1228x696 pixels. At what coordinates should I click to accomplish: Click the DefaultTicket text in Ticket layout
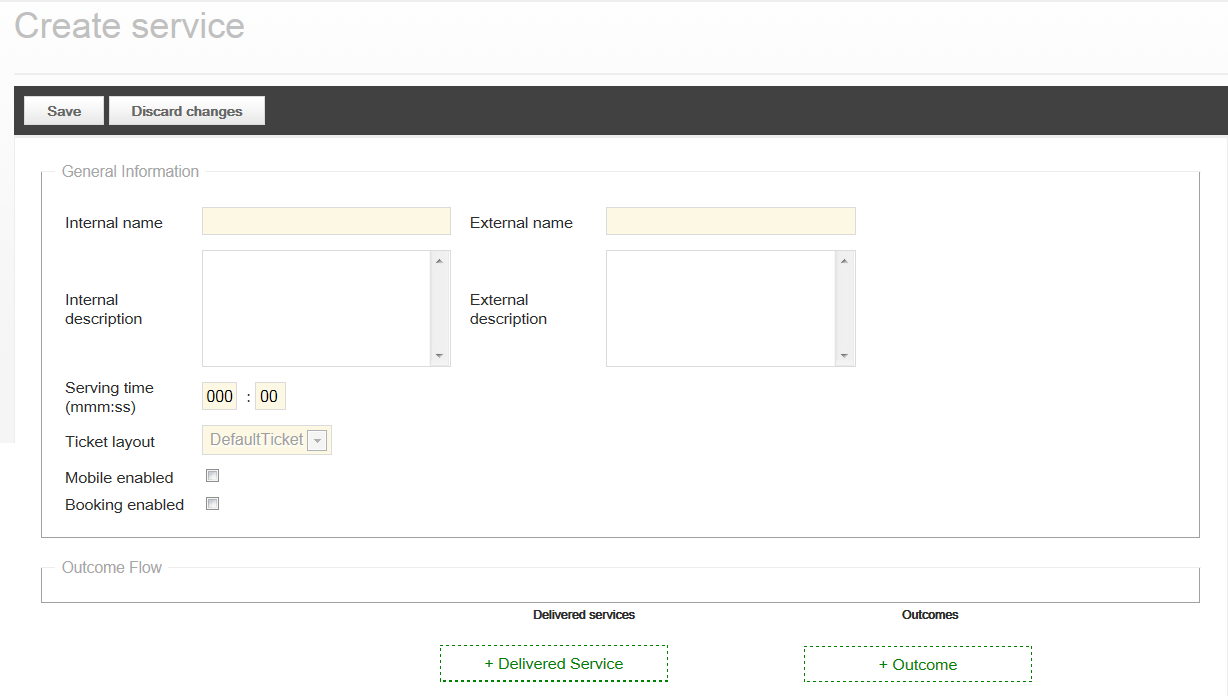pos(256,440)
